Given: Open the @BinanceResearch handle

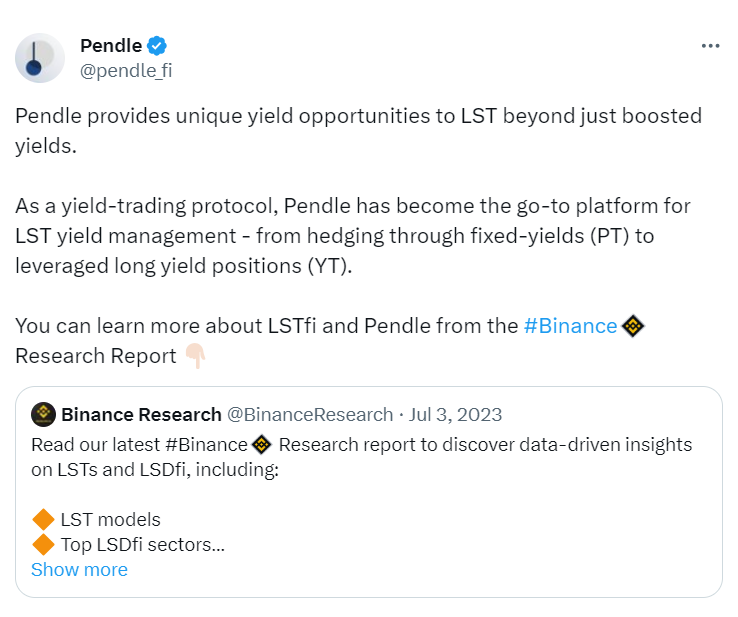Looking at the screenshot, I should click(x=310, y=415).
